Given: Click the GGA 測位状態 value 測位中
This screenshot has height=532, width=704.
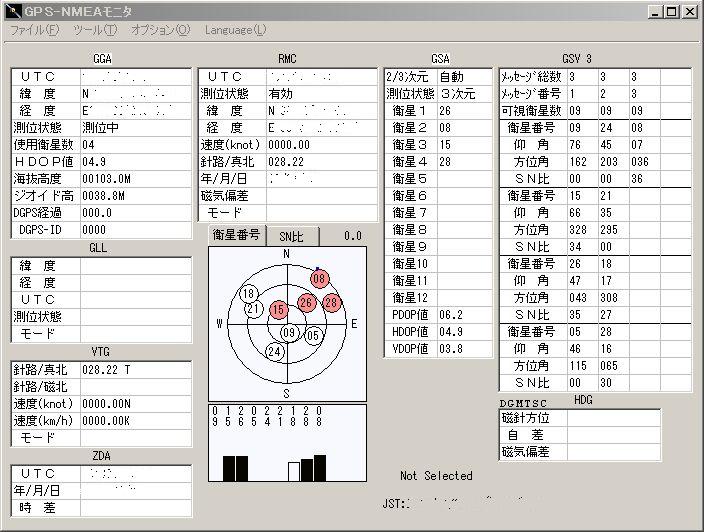Looking at the screenshot, I should pos(101,128).
